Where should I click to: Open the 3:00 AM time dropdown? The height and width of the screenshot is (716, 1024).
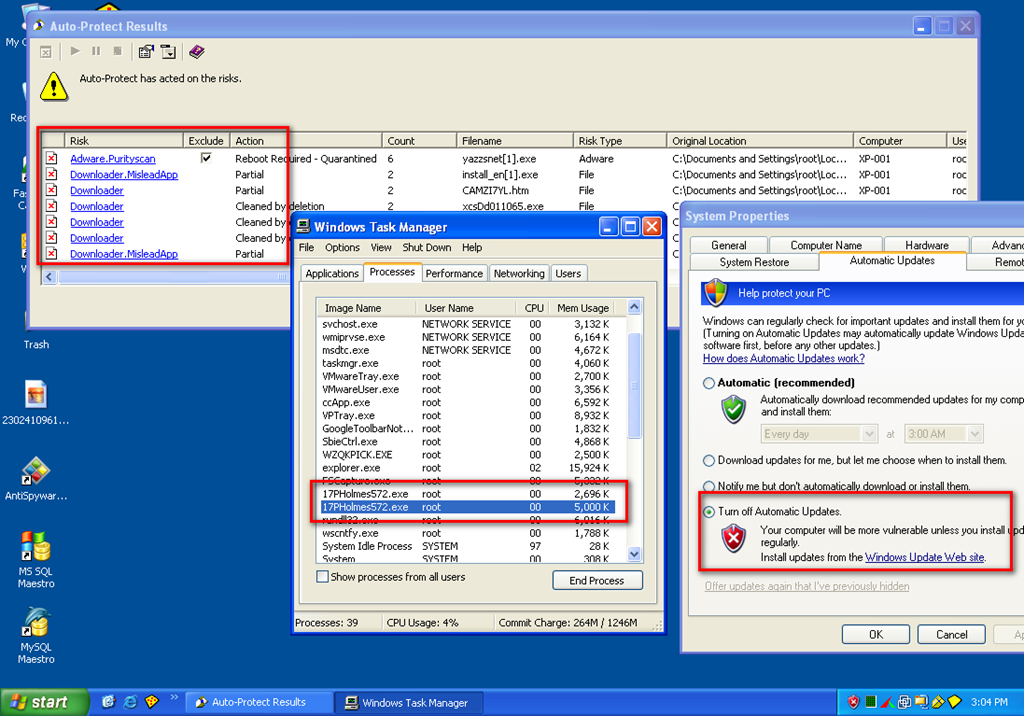(x=975, y=434)
